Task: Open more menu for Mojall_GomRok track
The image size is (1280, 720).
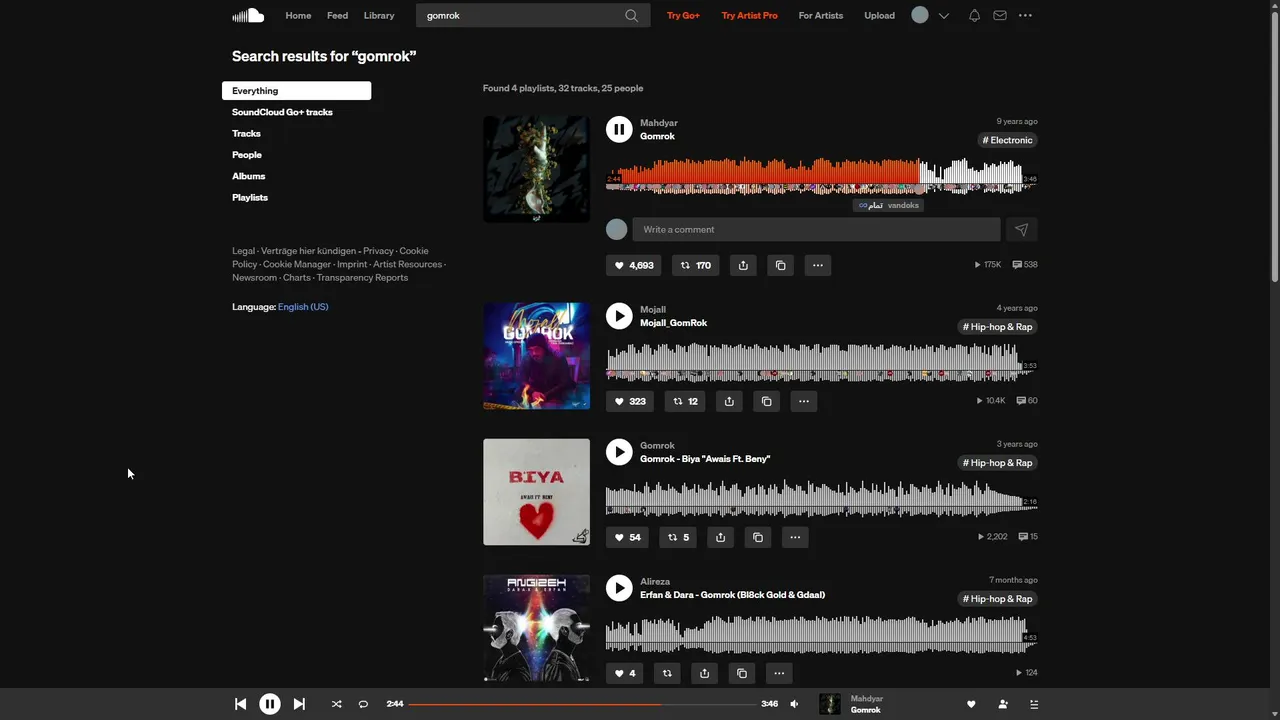Action: [x=804, y=401]
